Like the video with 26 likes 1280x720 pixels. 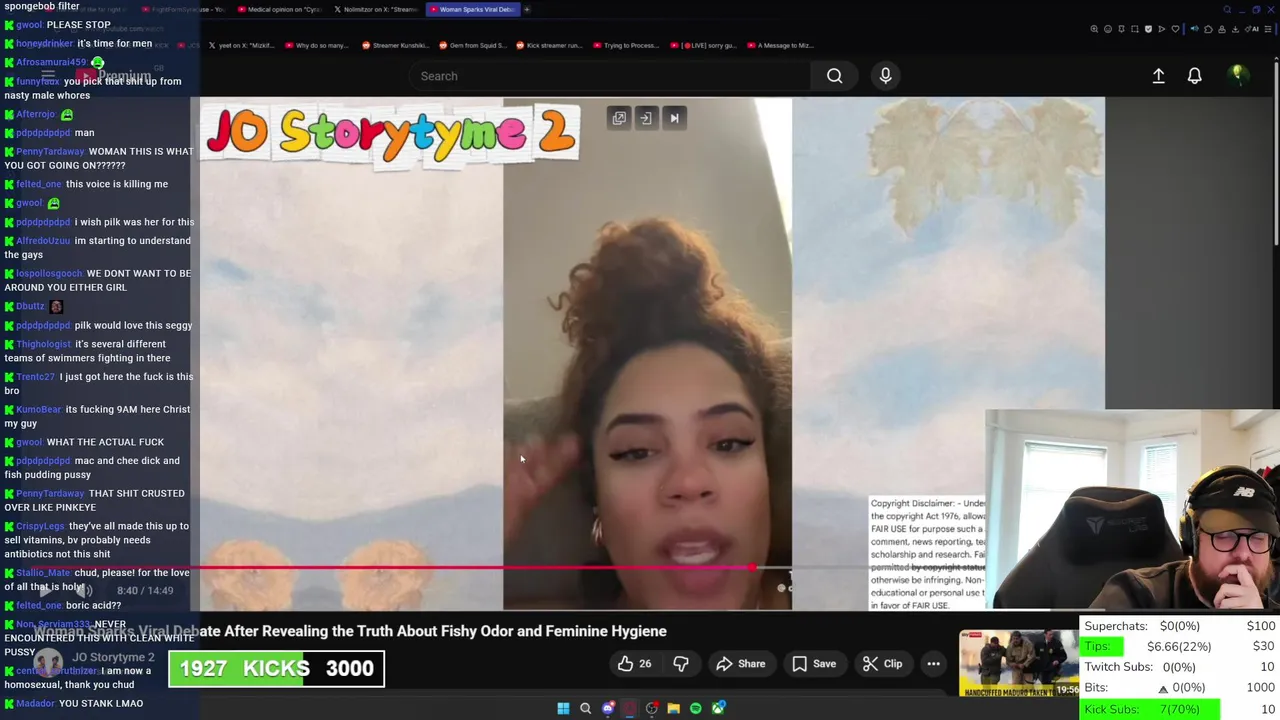634,664
